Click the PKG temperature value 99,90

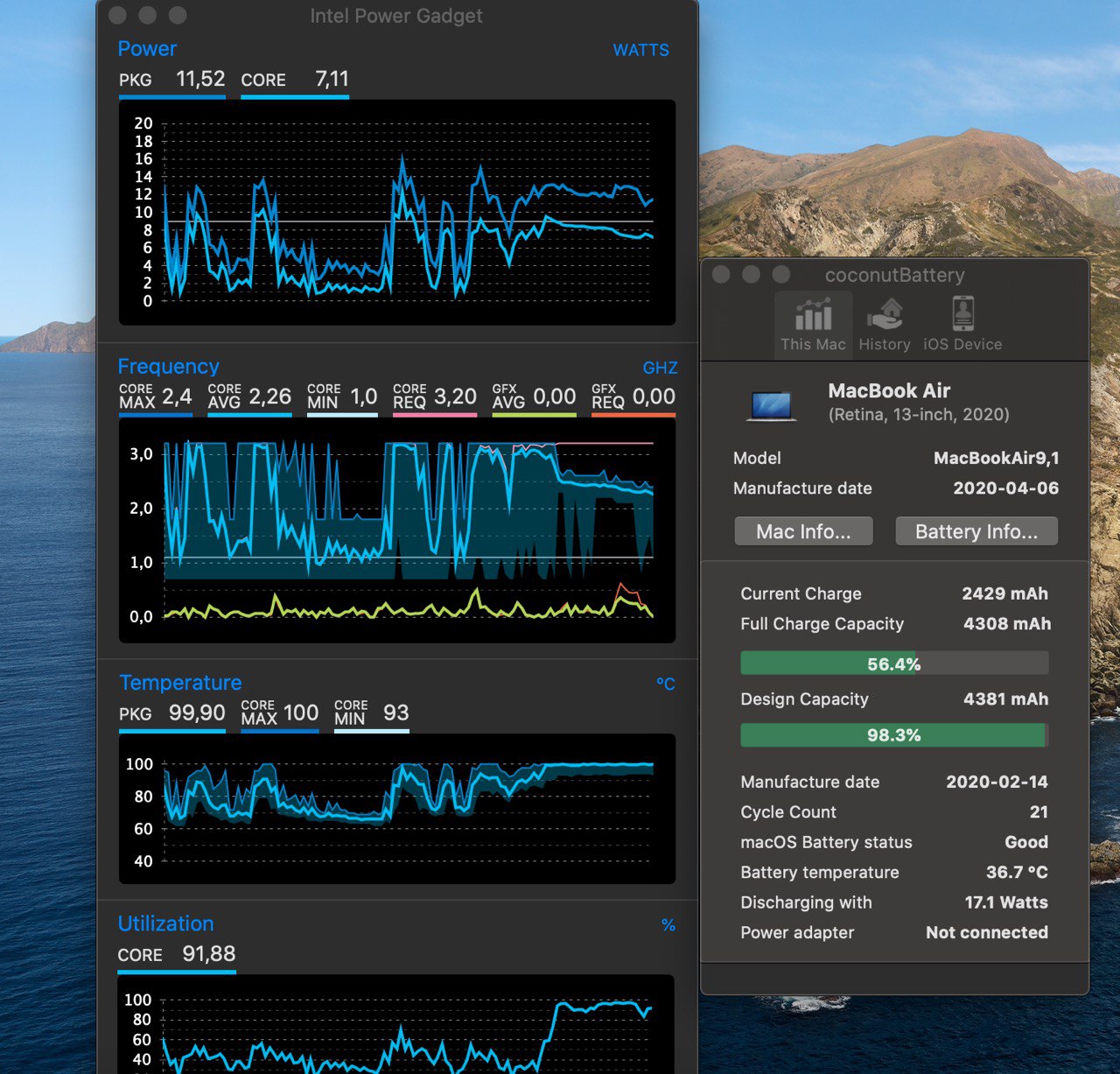(x=197, y=712)
